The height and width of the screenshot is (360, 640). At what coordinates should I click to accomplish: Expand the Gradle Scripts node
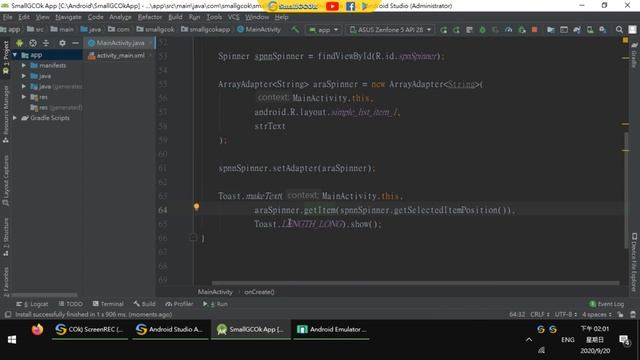[x=15, y=118]
